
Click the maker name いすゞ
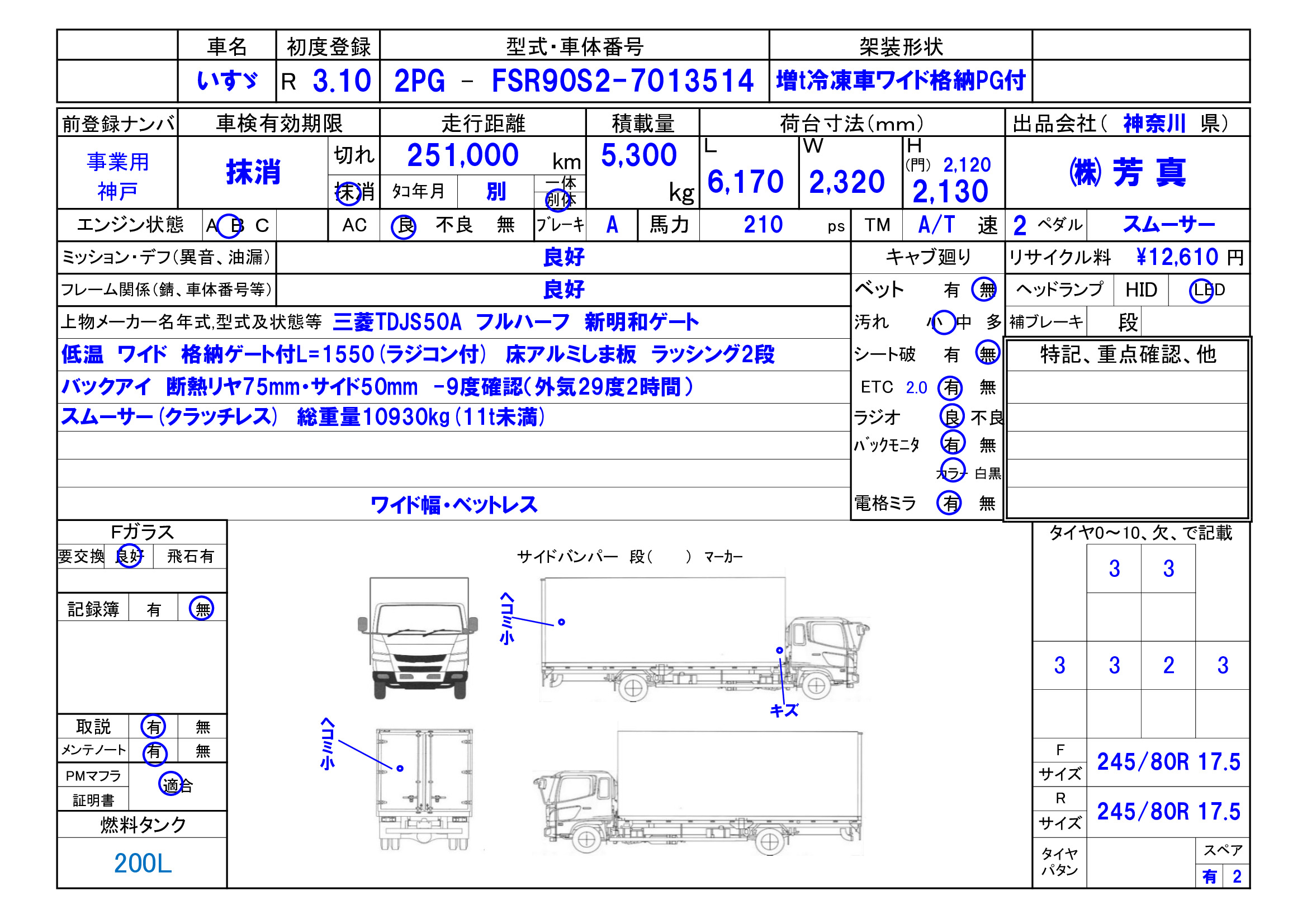point(226,81)
